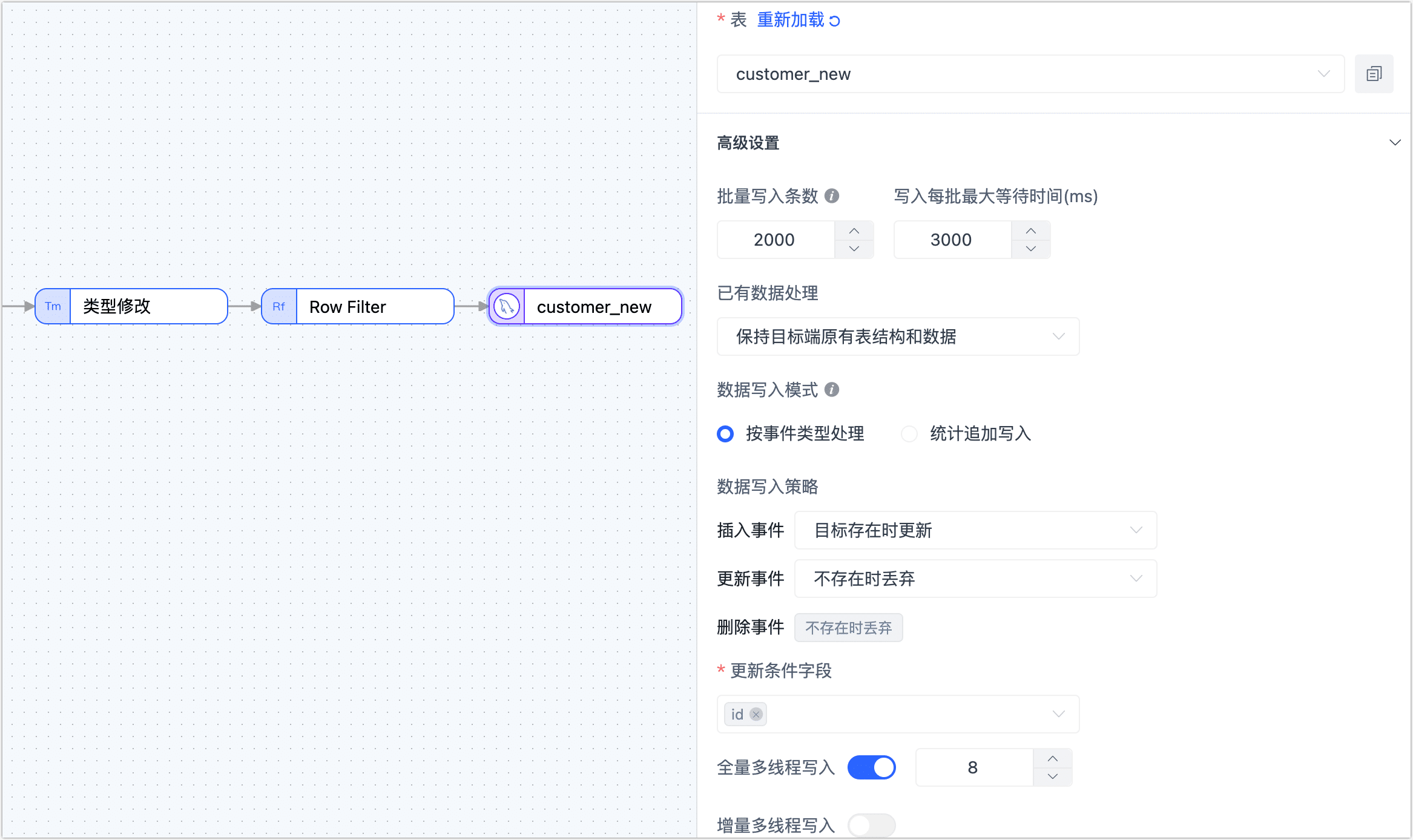The image size is (1413, 840).
Task: Open the customer_new table dropdown
Action: tap(1030, 74)
